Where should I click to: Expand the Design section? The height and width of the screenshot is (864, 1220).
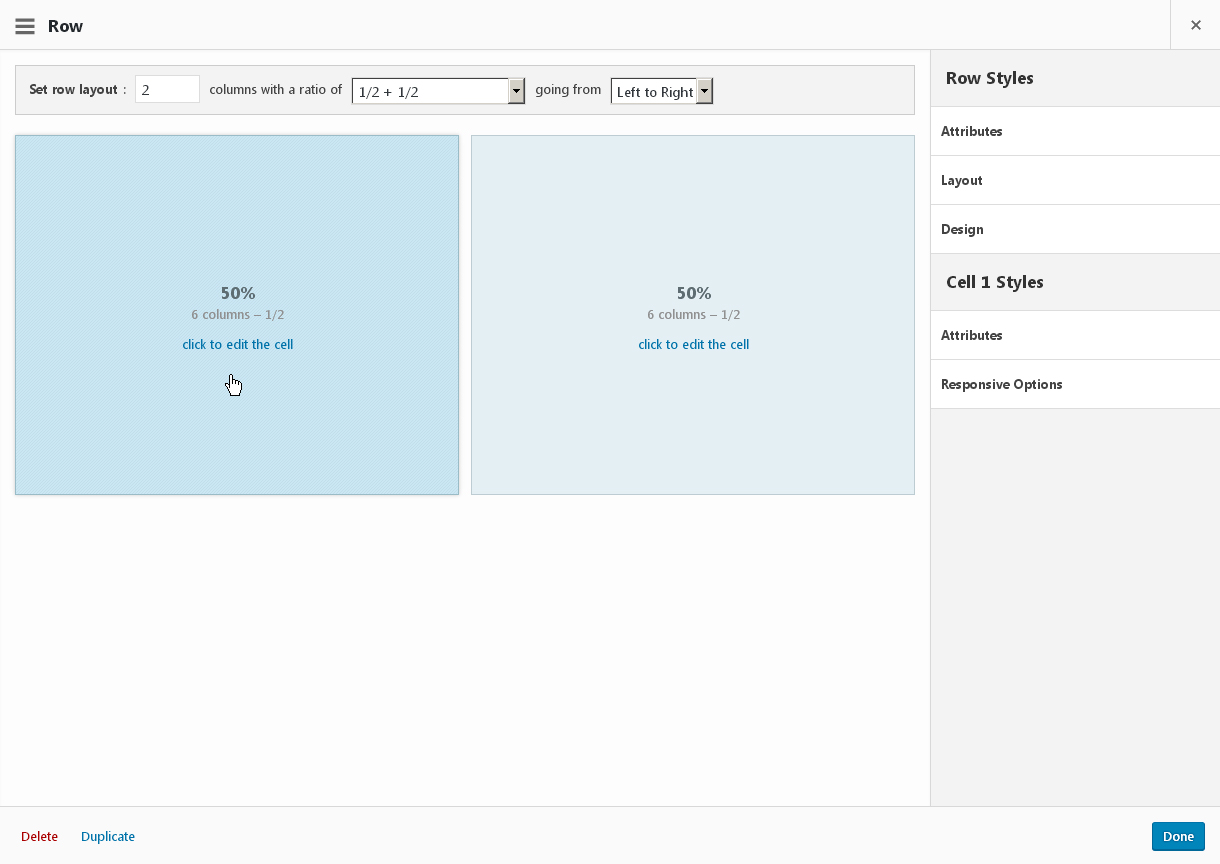point(1075,229)
